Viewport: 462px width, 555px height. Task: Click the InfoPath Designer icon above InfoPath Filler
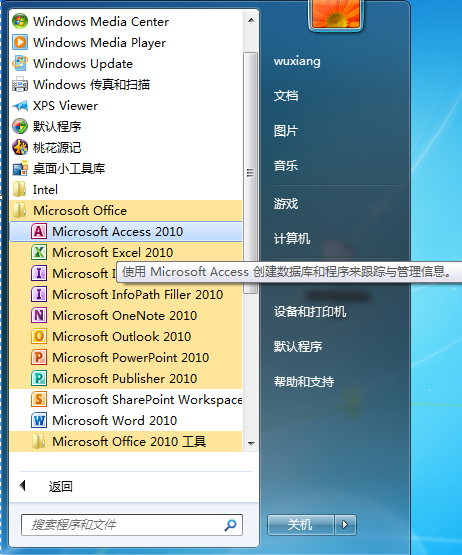tap(39, 273)
